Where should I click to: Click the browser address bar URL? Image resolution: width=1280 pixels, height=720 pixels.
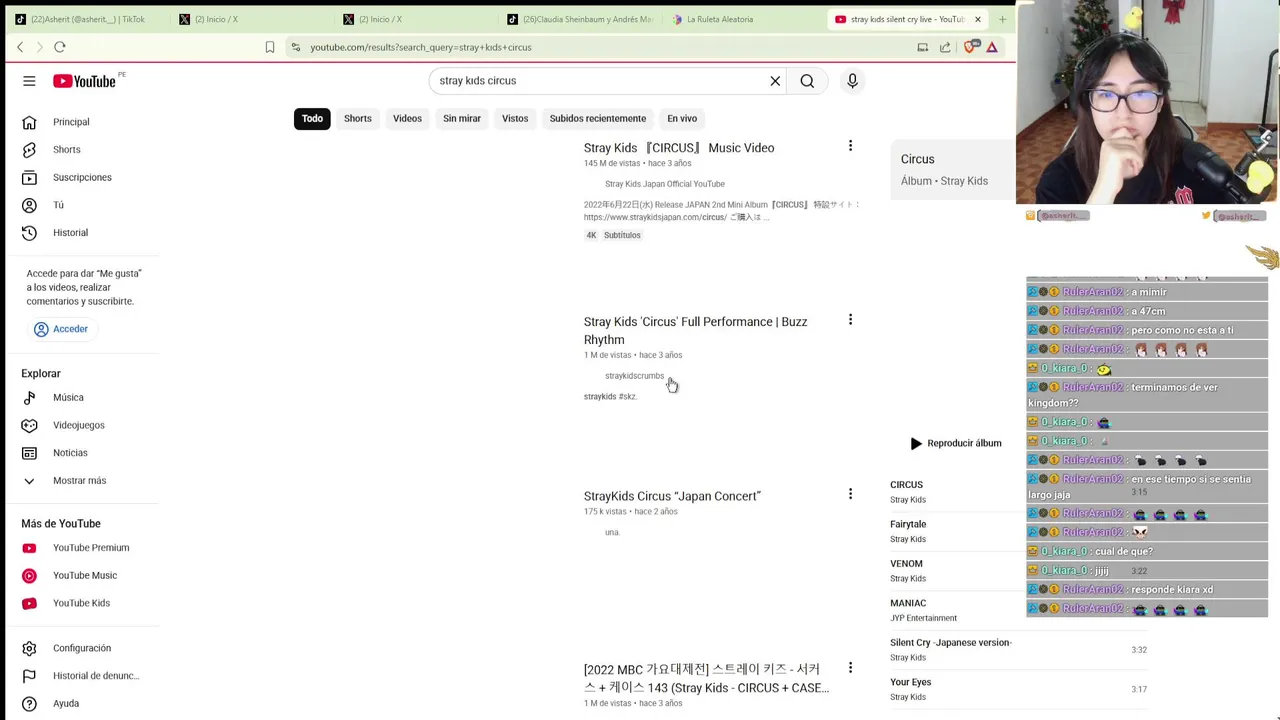(x=420, y=47)
